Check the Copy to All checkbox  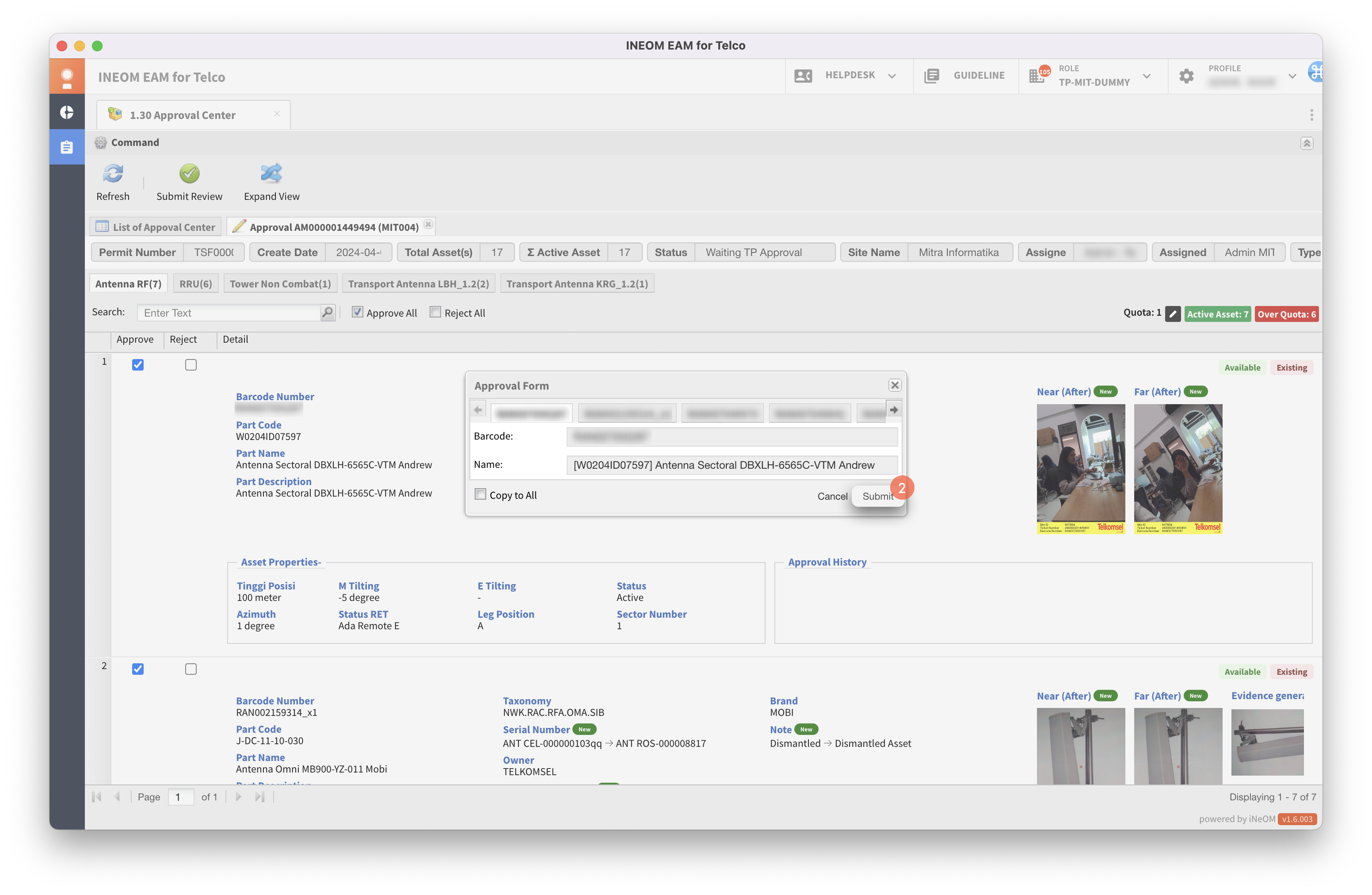click(480, 494)
